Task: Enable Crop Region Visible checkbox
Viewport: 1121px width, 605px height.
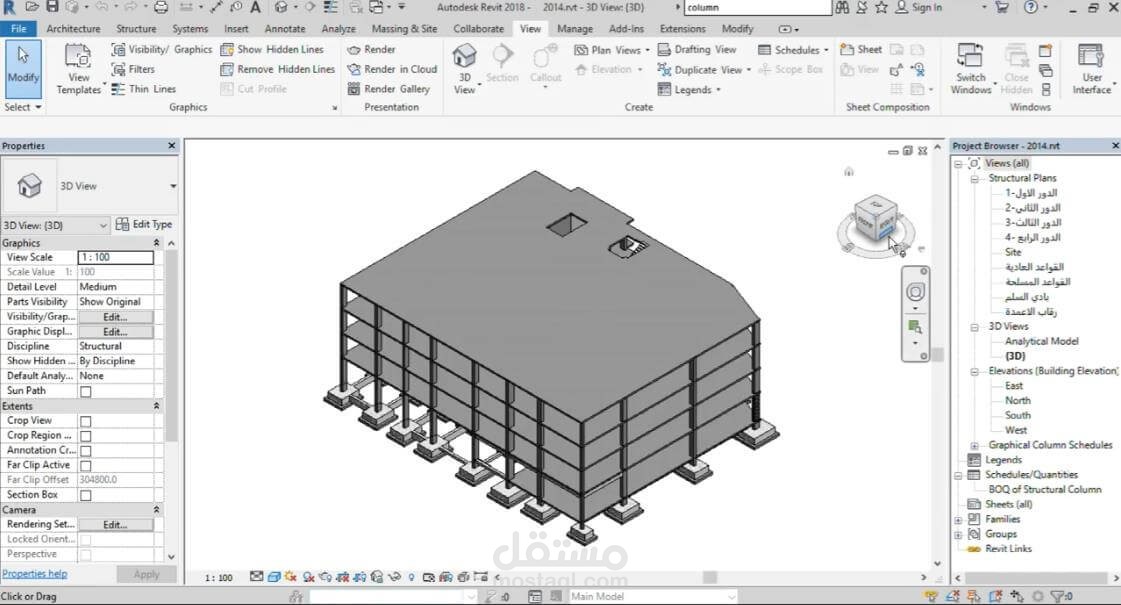Action: pyautogui.click(x=86, y=436)
